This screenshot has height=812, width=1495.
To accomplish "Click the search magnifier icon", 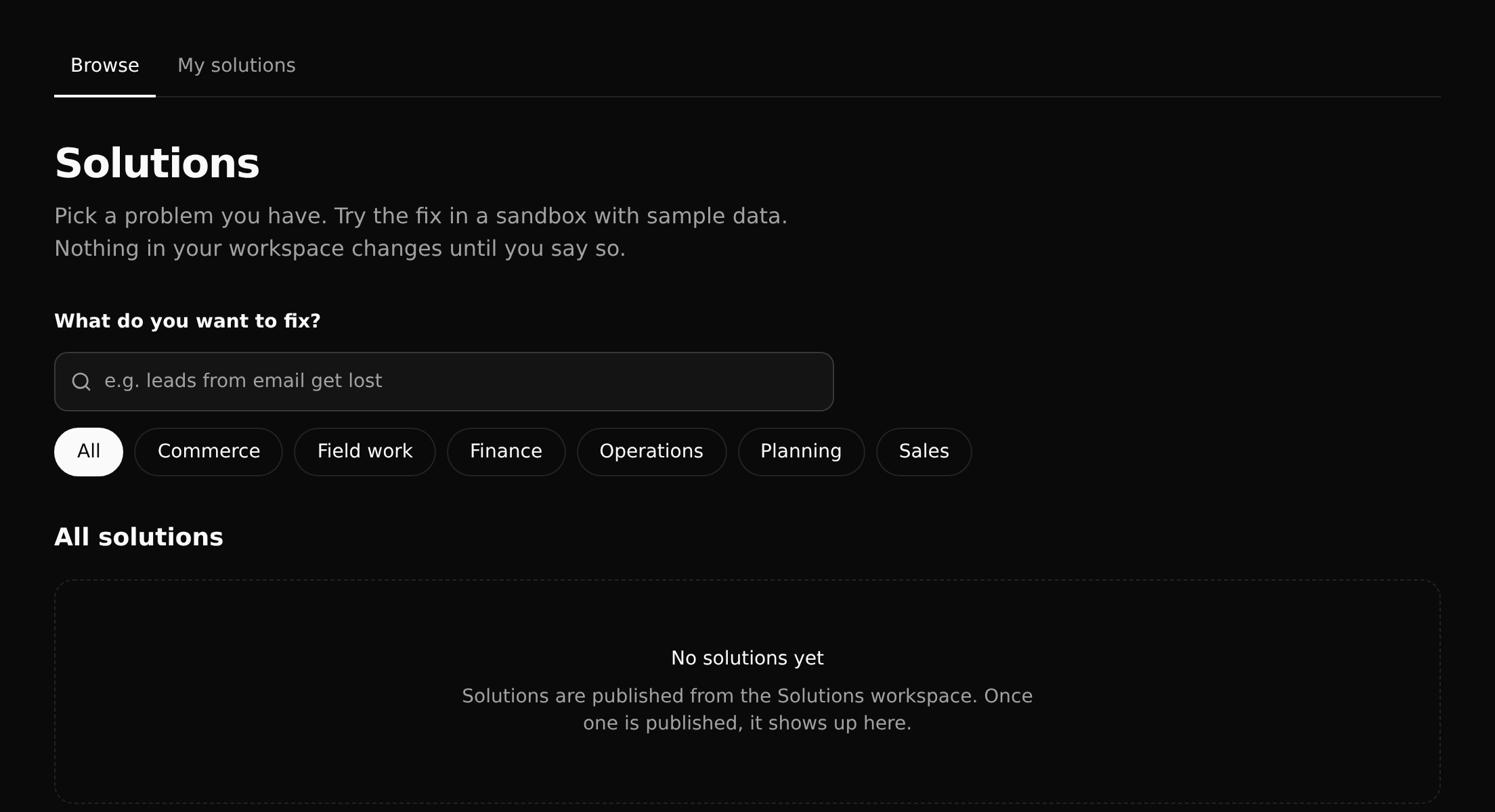I will point(81,382).
